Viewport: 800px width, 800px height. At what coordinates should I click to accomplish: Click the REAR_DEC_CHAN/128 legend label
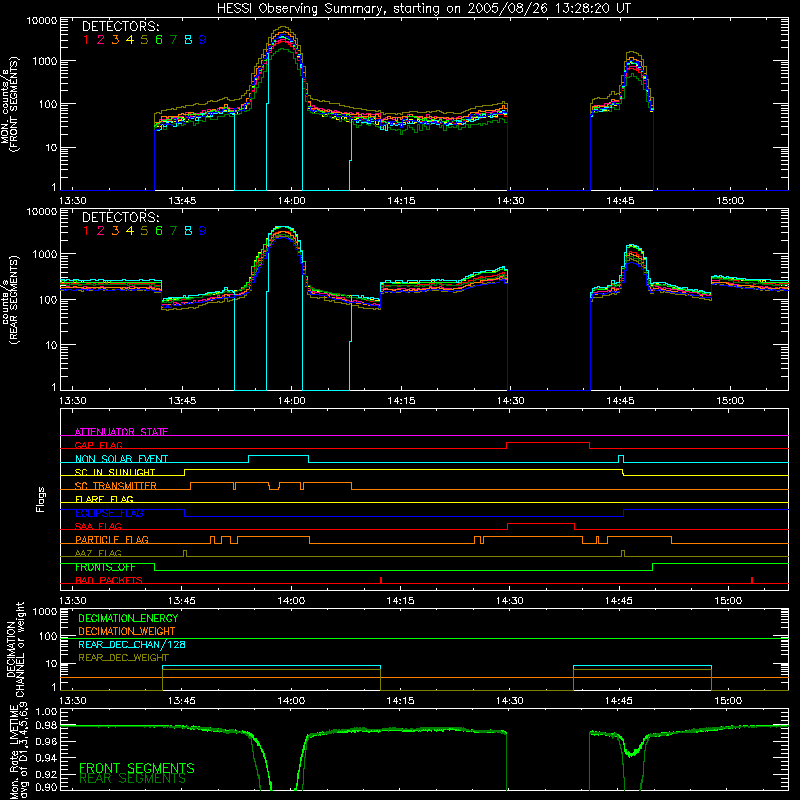[132, 644]
